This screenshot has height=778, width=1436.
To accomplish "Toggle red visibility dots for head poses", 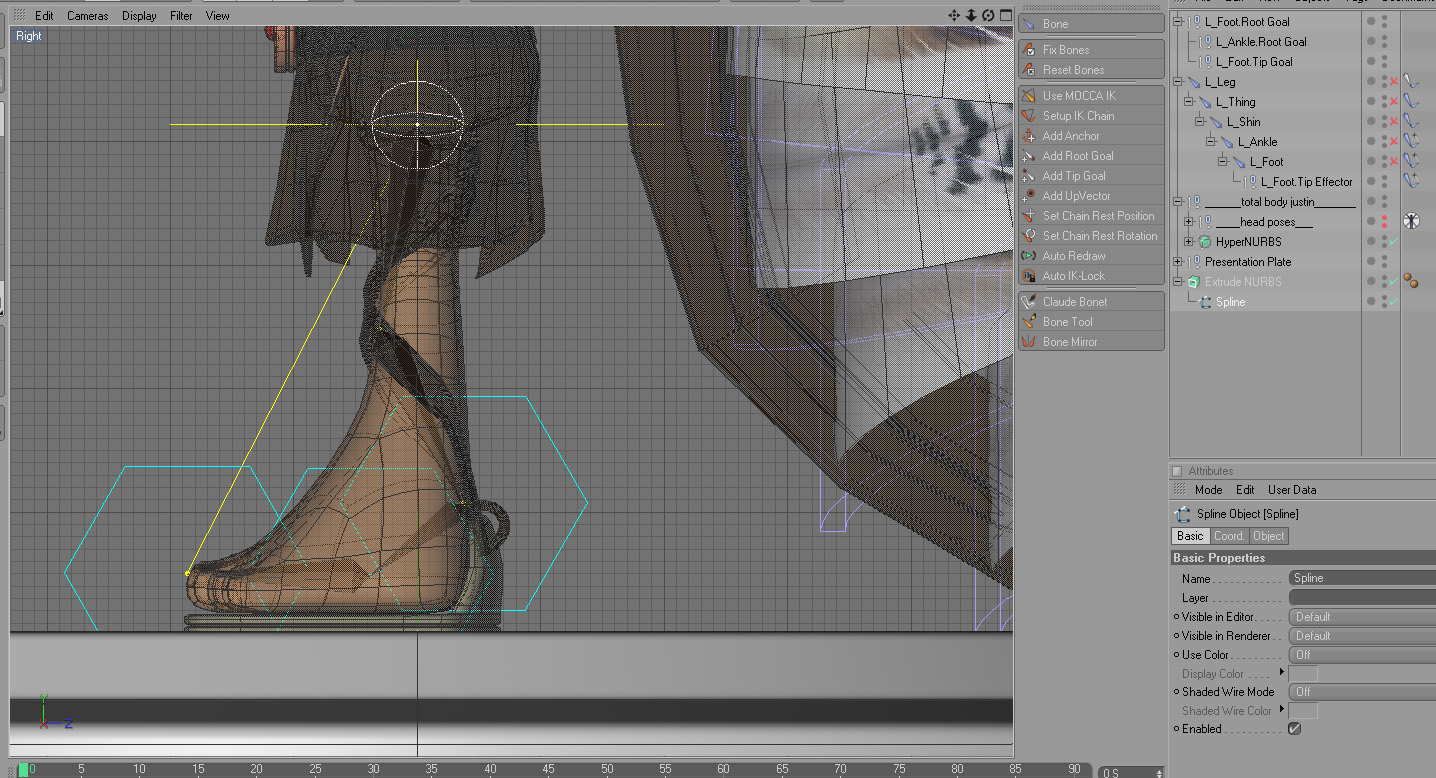I will pyautogui.click(x=1384, y=222).
